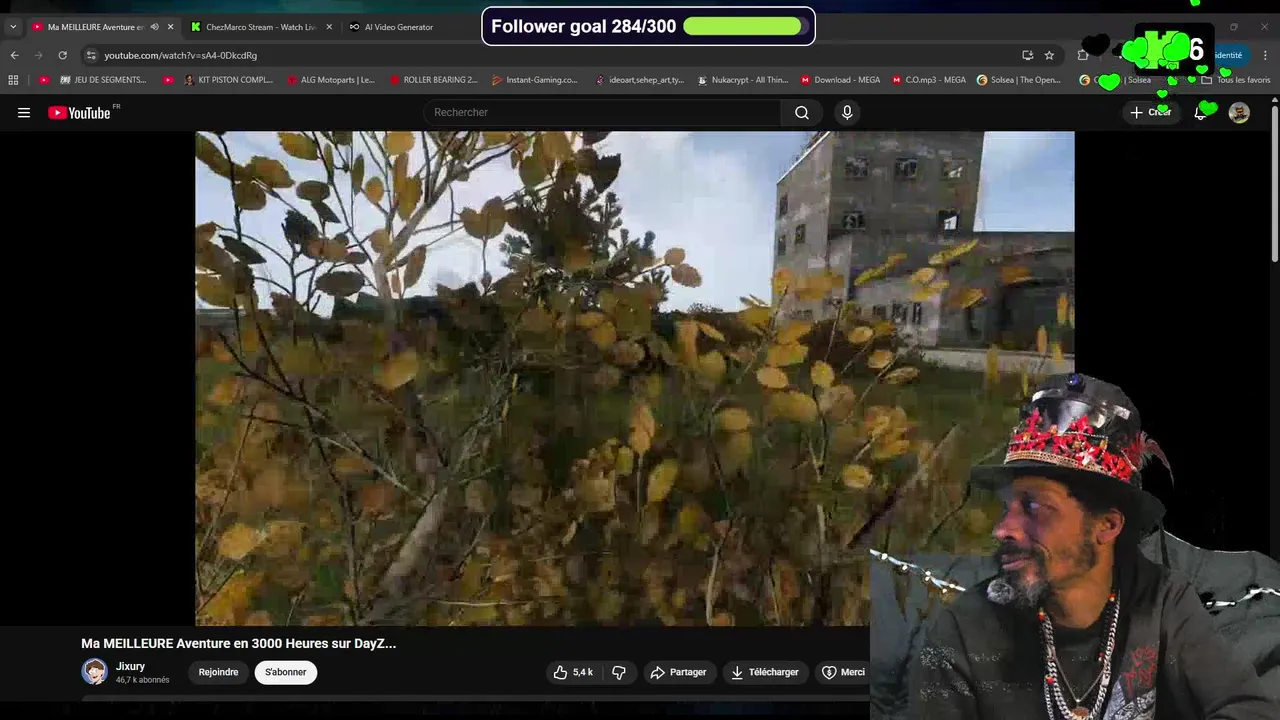
Task: Click the video player to pause
Action: coord(634,378)
